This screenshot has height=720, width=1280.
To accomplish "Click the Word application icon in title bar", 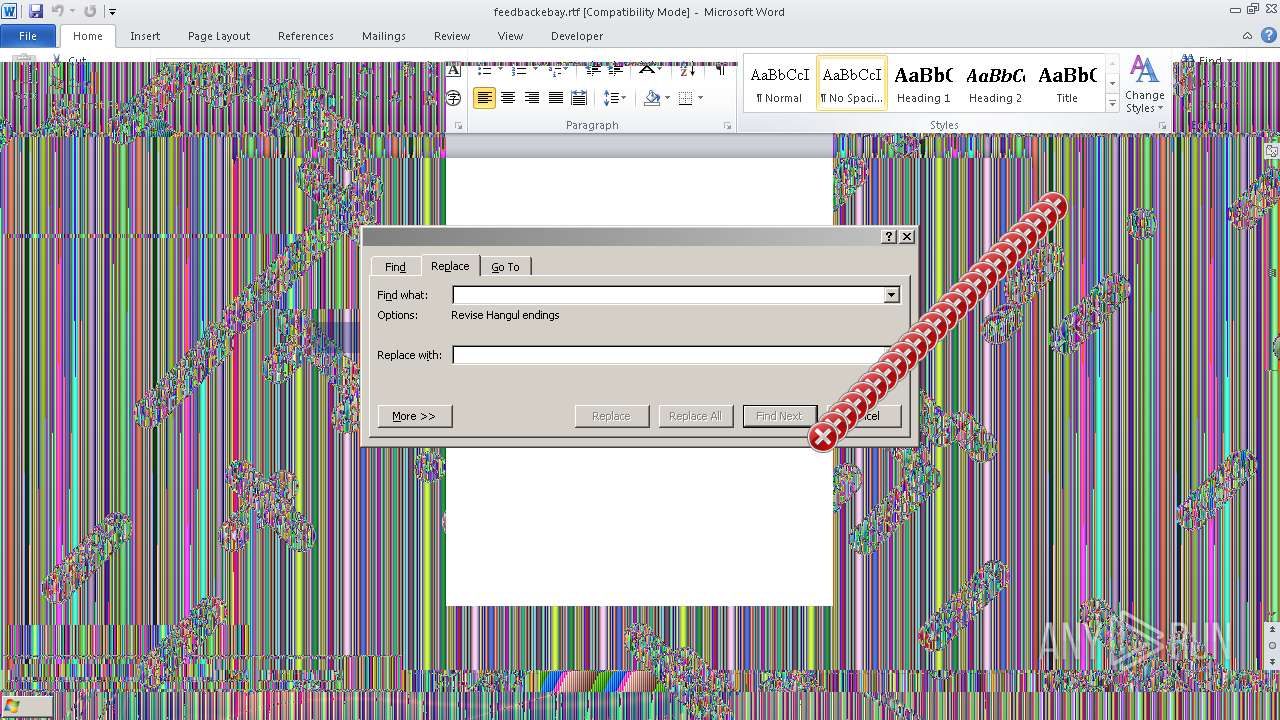I will (11, 11).
